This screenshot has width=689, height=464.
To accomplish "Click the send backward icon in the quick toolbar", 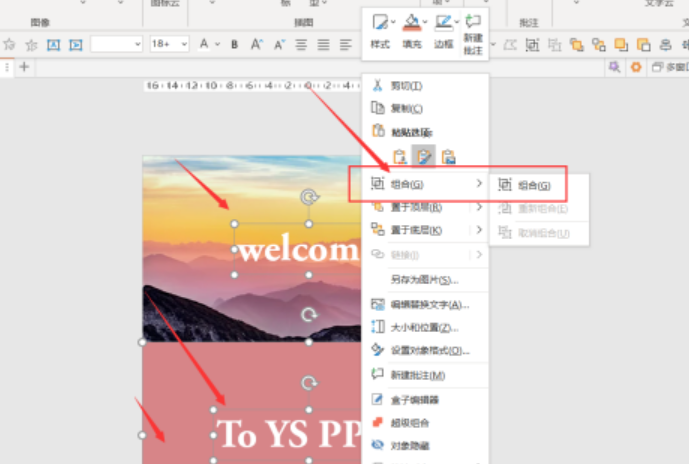I will [643, 44].
